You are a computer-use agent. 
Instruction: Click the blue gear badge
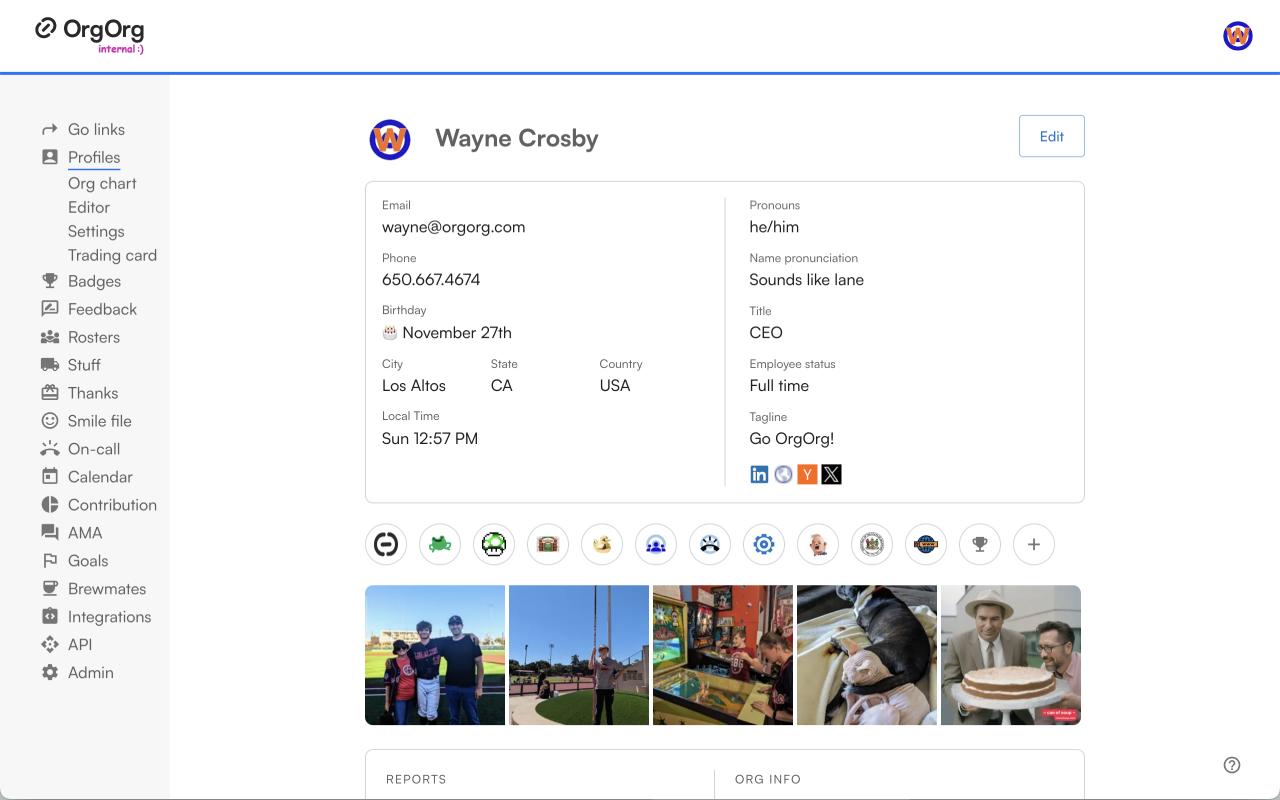pyautogui.click(x=764, y=544)
